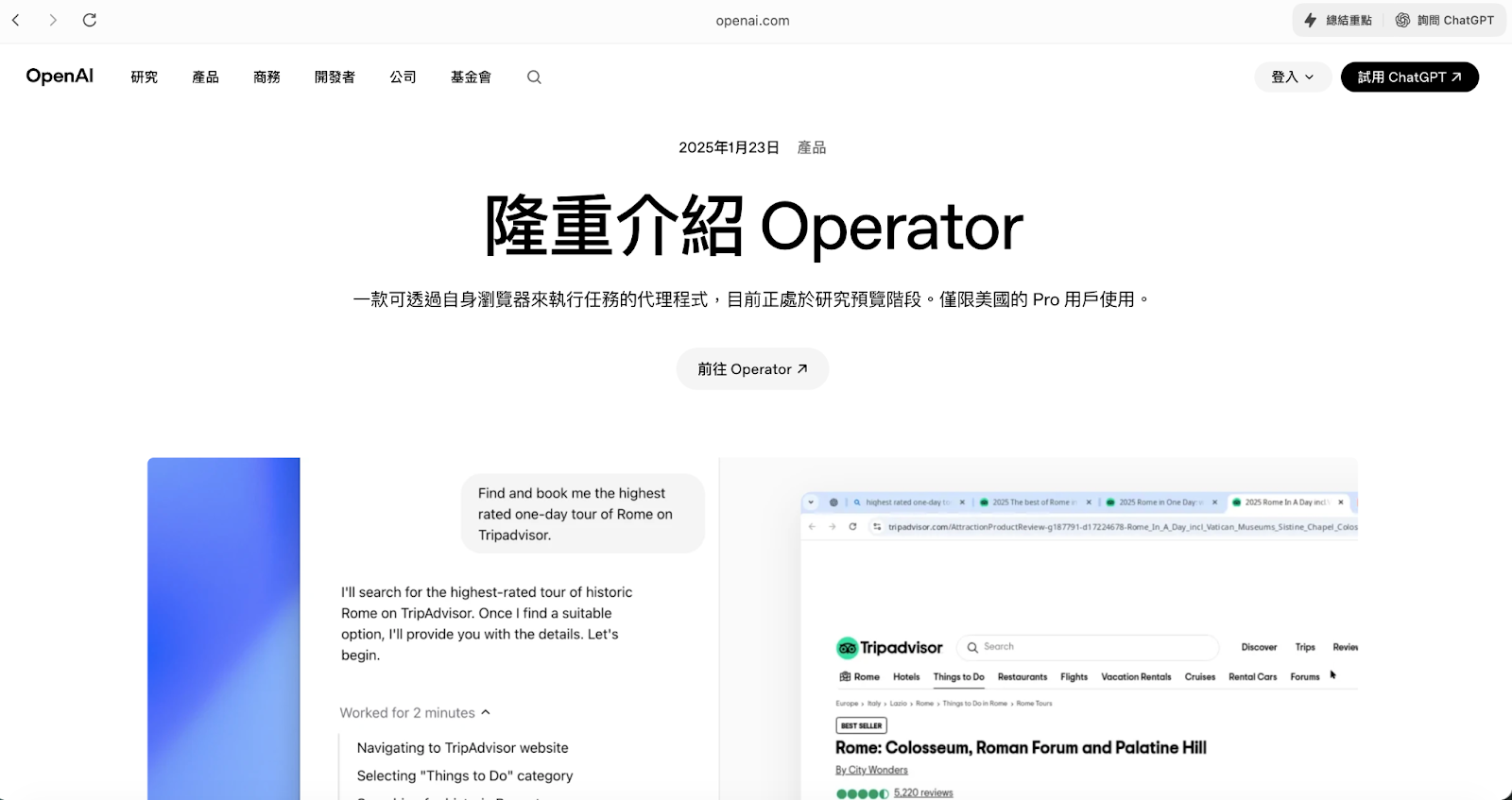Screen dimensions: 1512x800
Task: Click 詢問 ChatGPT toolbar button
Action: (x=1445, y=20)
